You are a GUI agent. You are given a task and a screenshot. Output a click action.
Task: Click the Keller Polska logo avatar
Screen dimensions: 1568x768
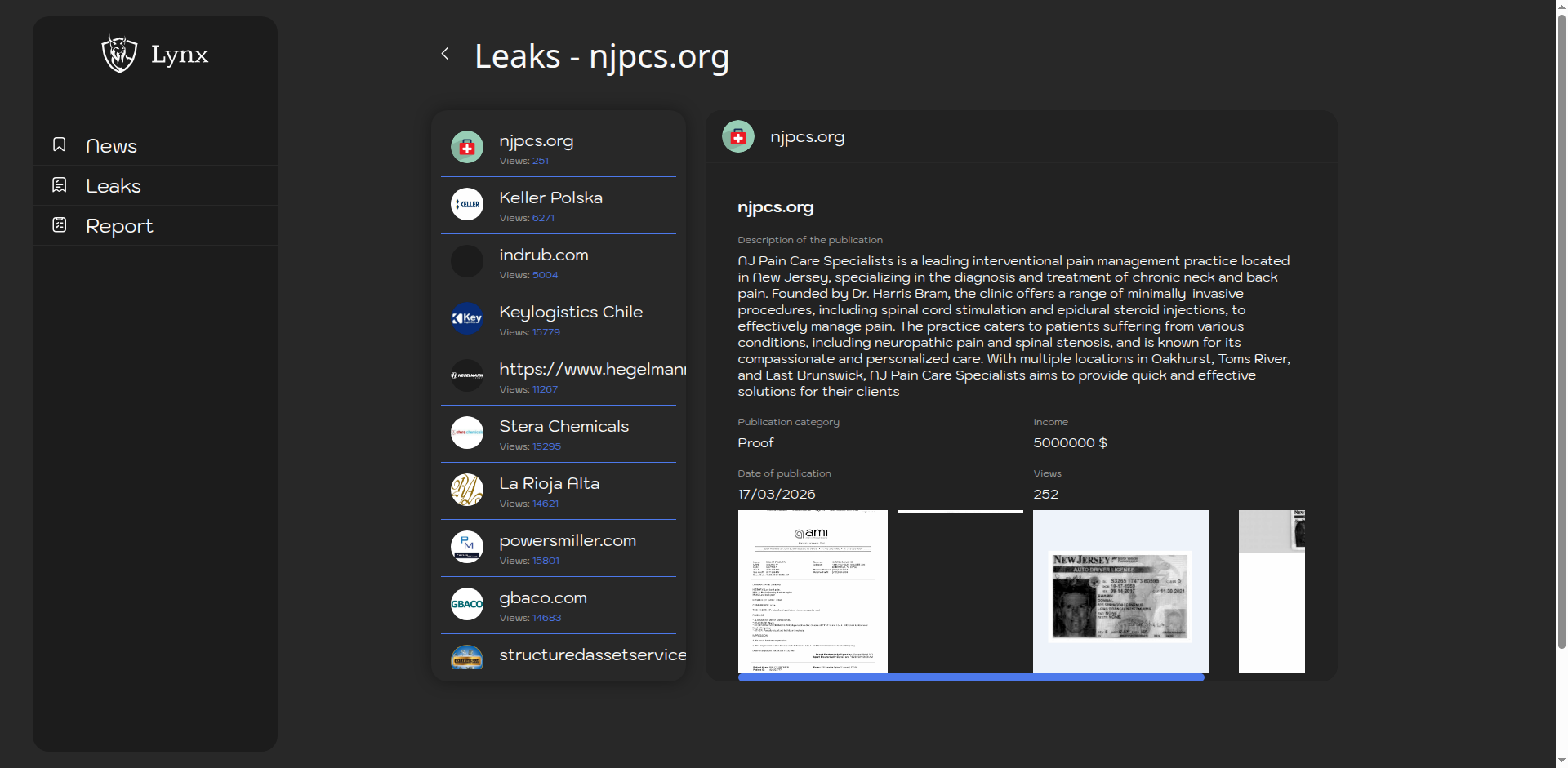(467, 204)
